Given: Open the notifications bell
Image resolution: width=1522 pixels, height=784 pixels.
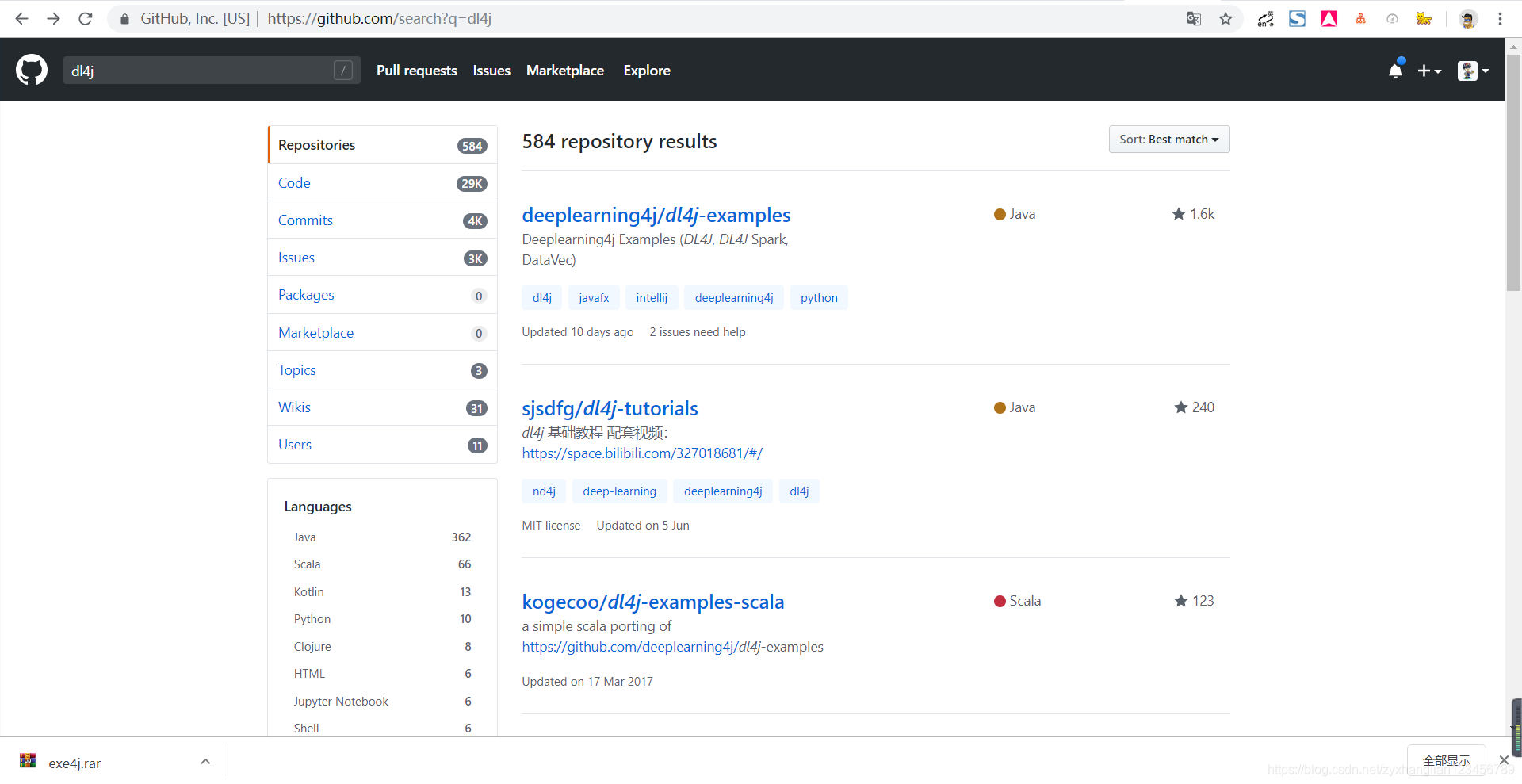Looking at the screenshot, I should (x=1396, y=71).
